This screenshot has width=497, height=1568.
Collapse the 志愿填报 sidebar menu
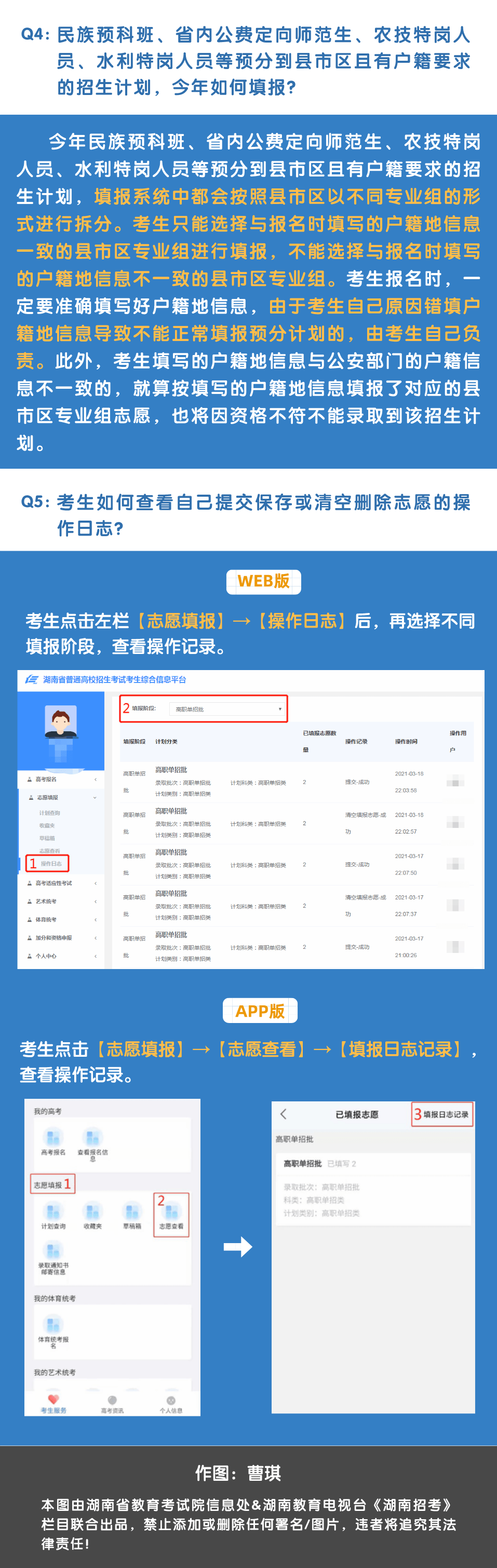[x=61, y=797]
